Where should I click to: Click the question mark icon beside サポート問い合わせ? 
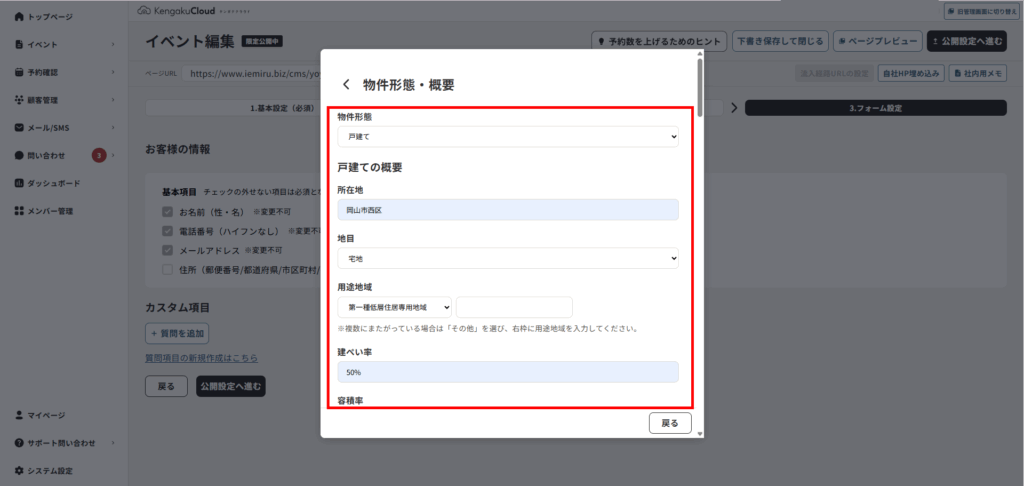(x=19, y=443)
